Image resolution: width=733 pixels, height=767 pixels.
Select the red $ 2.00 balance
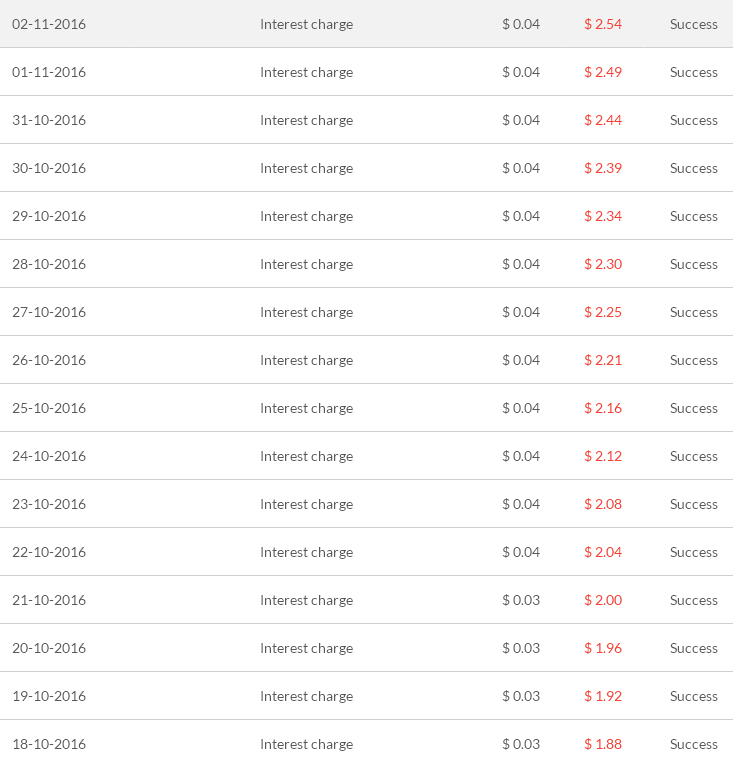click(603, 600)
